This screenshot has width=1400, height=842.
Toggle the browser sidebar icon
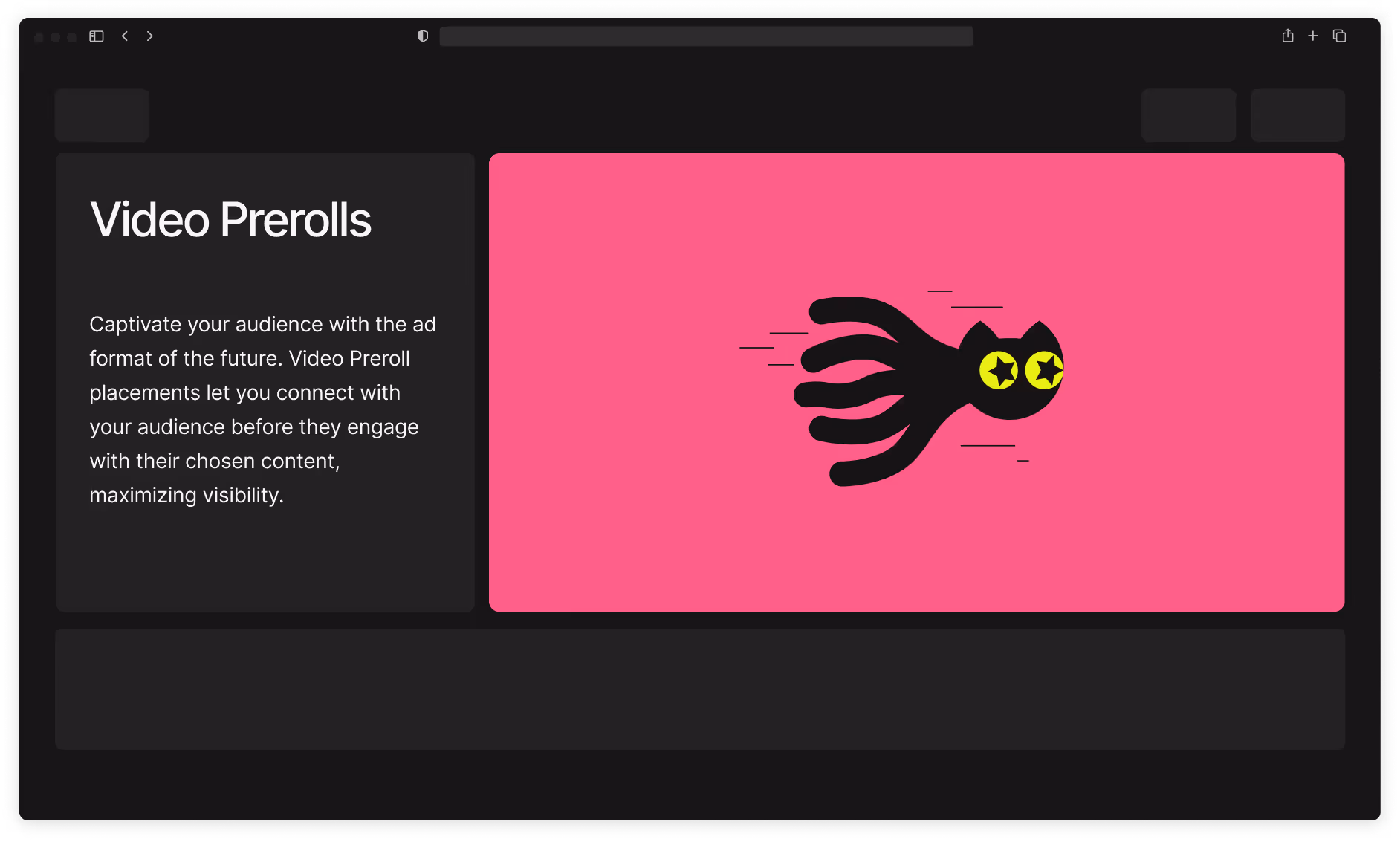tap(97, 36)
